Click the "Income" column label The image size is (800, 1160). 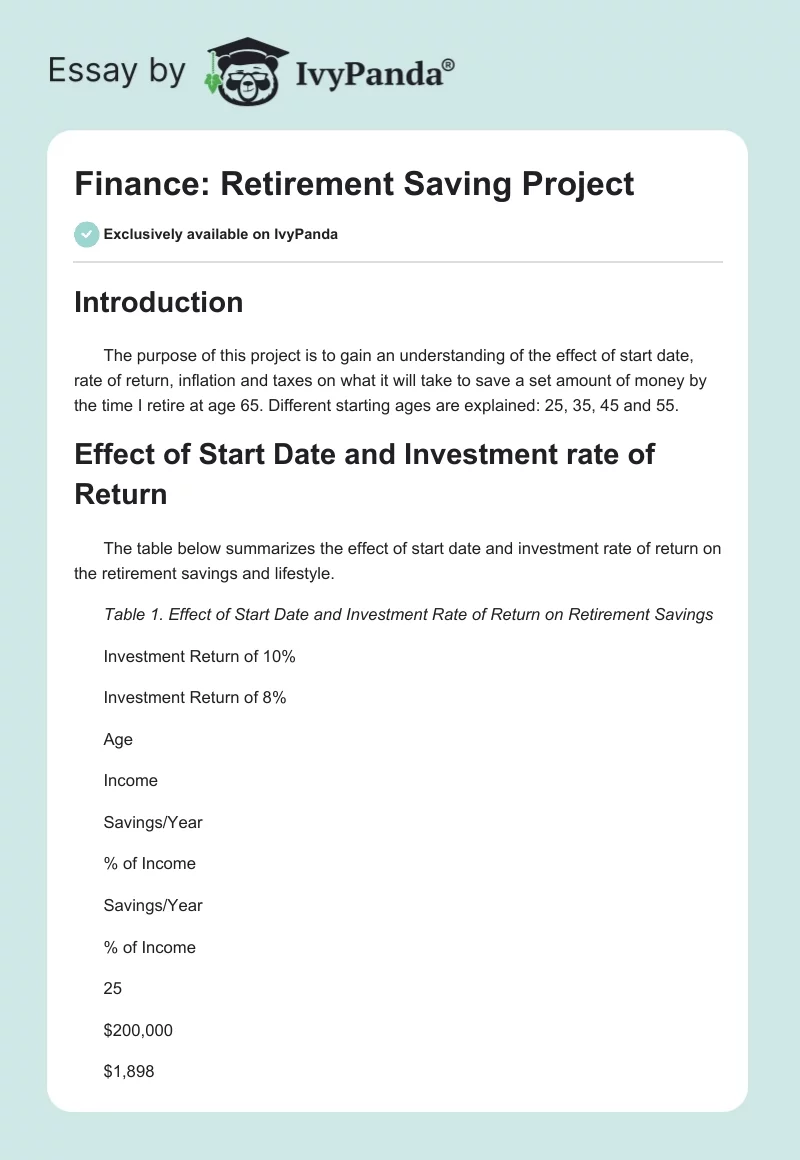(130, 780)
